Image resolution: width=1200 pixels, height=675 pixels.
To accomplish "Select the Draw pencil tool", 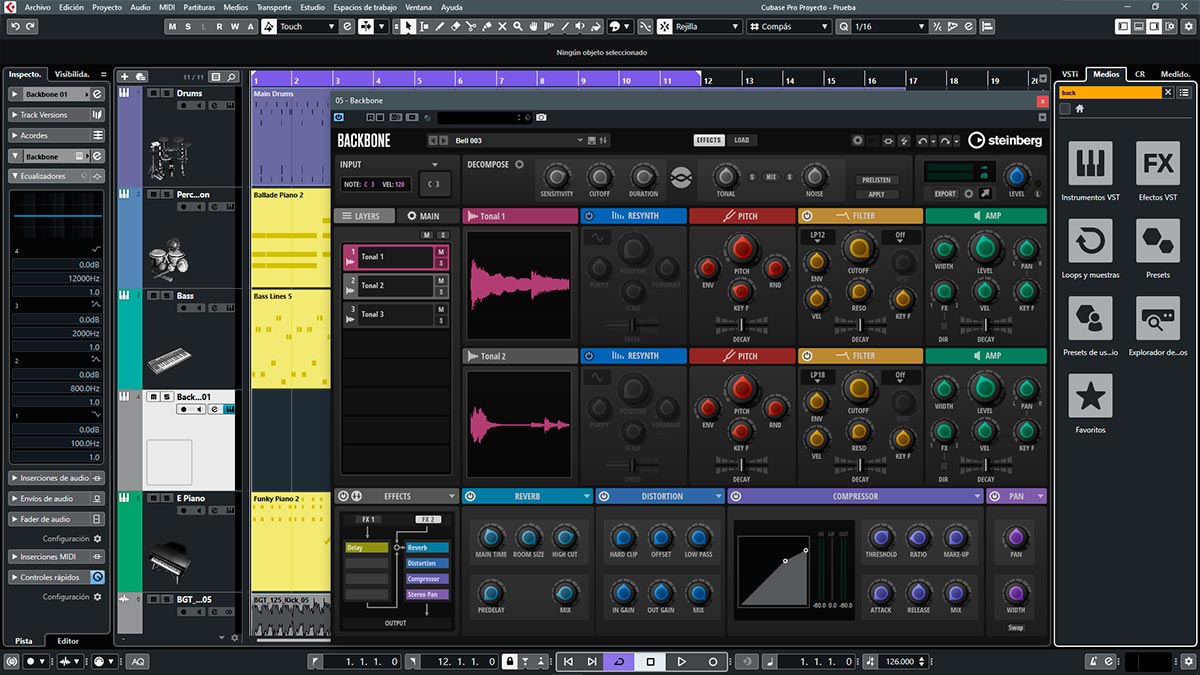I will click(440, 27).
